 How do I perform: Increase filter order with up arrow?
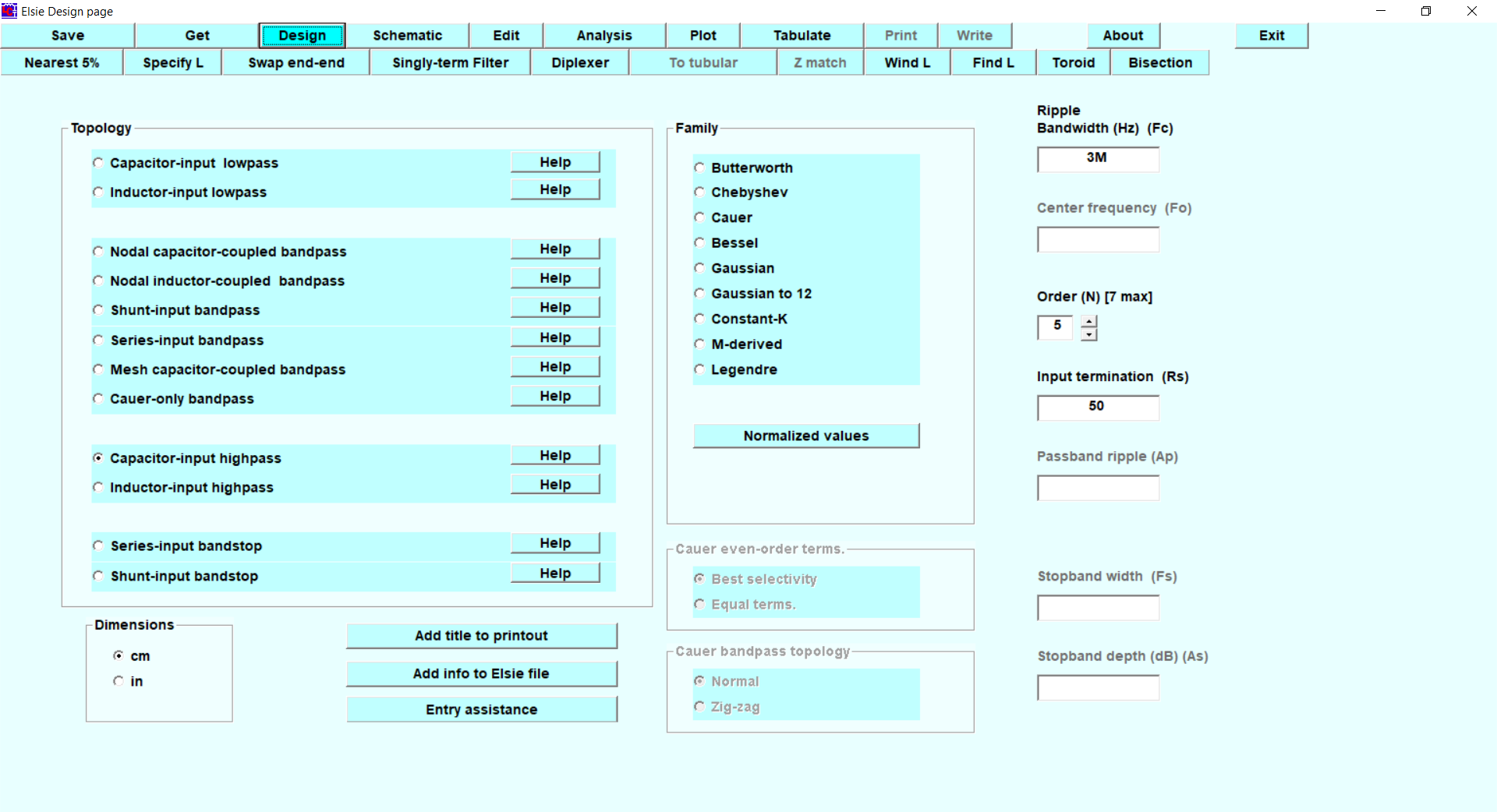pyautogui.click(x=1089, y=322)
